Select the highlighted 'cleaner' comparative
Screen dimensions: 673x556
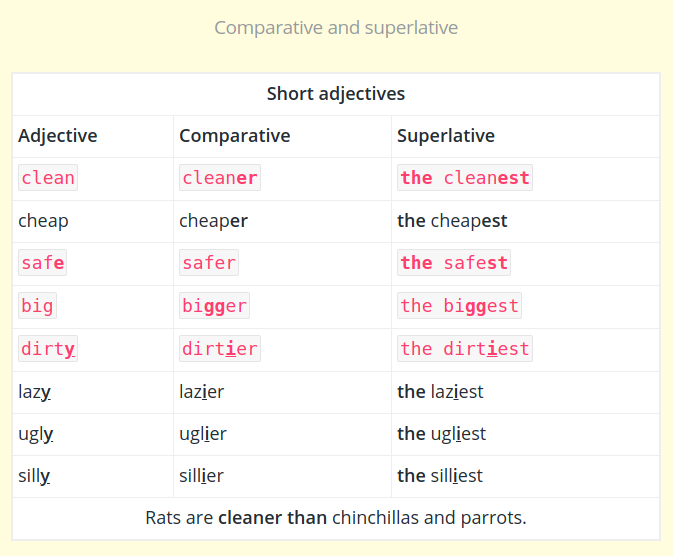[220, 177]
